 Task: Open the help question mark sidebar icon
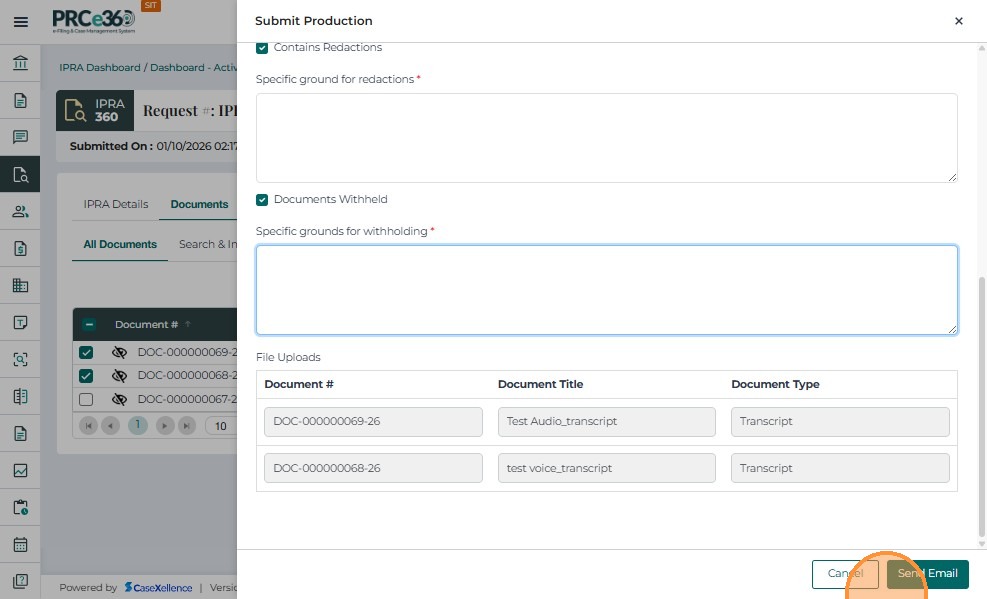coord(20,581)
